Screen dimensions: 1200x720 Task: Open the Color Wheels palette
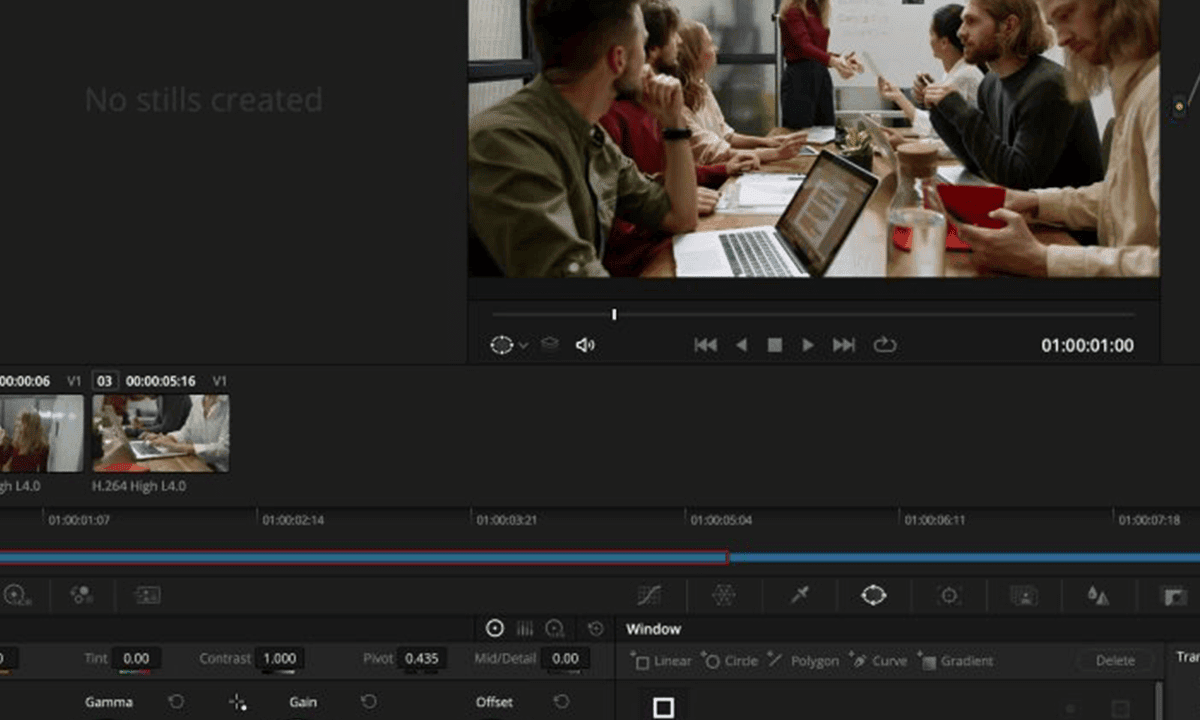pos(16,595)
